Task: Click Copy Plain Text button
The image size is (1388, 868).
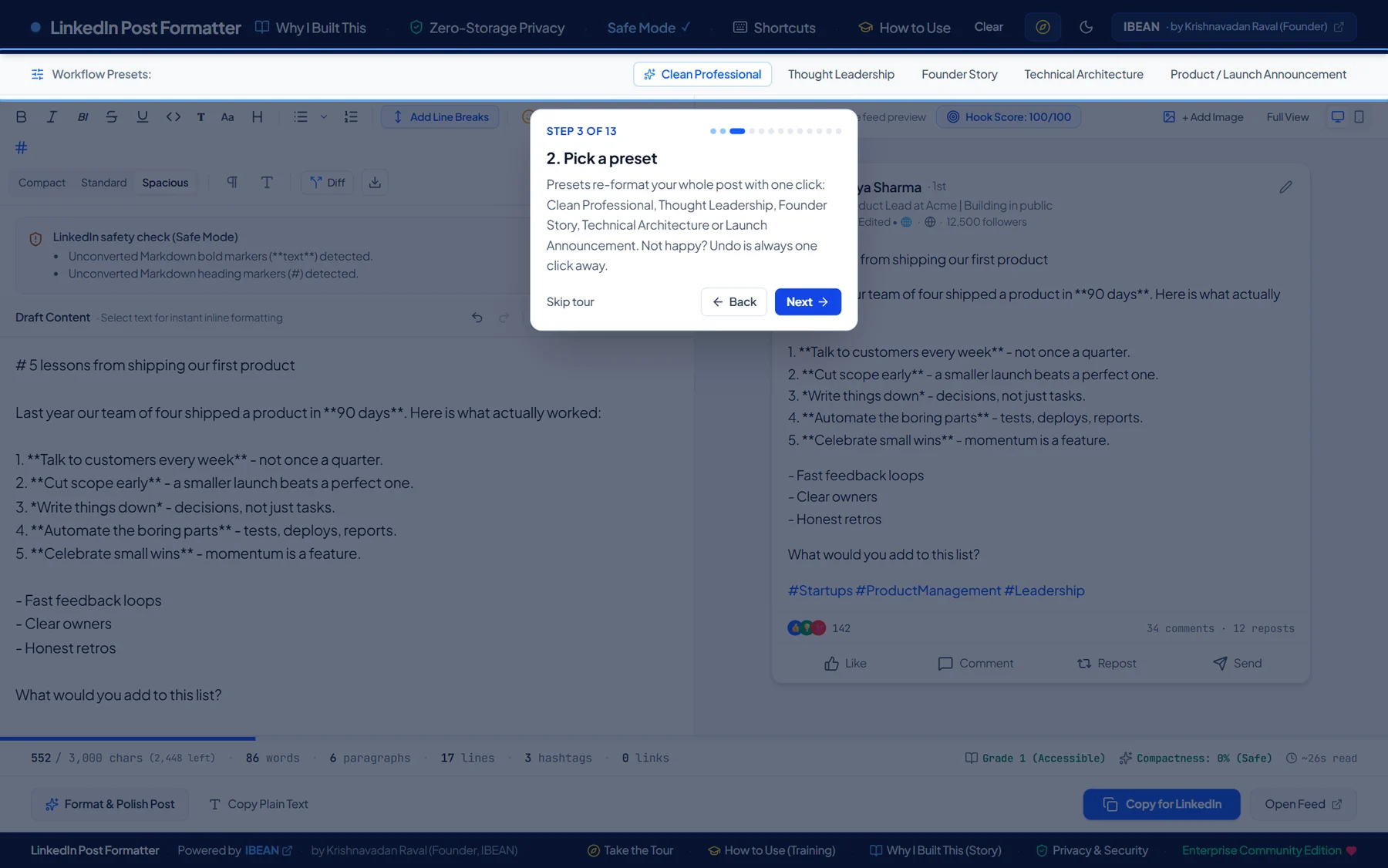Action: click(x=259, y=804)
